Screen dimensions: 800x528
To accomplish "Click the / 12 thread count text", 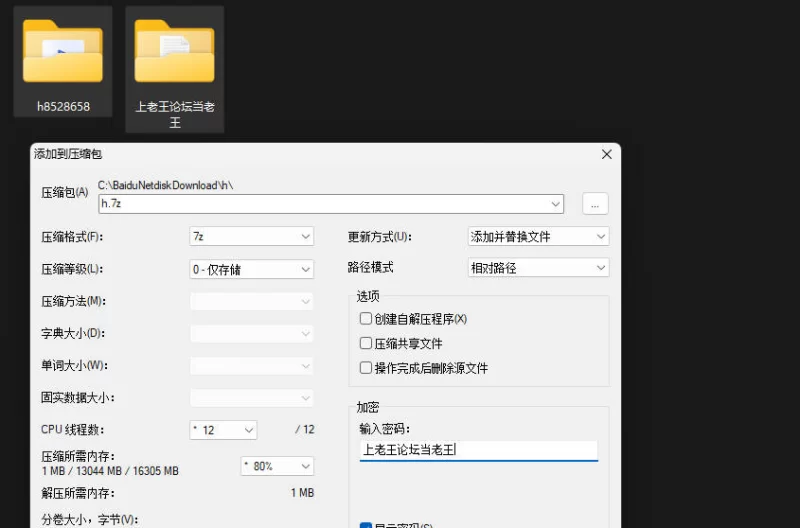I will point(305,430).
